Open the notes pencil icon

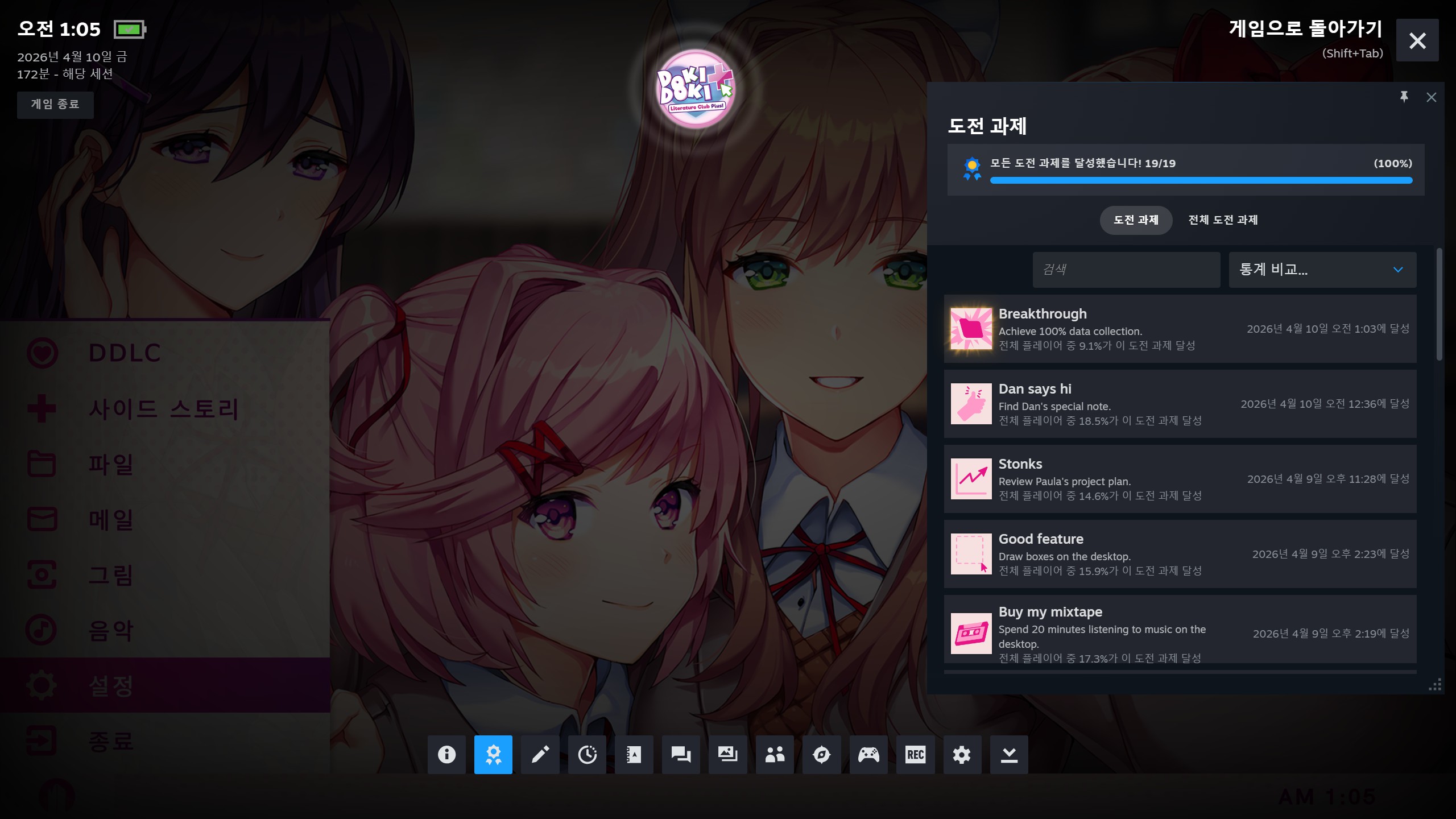point(540,755)
